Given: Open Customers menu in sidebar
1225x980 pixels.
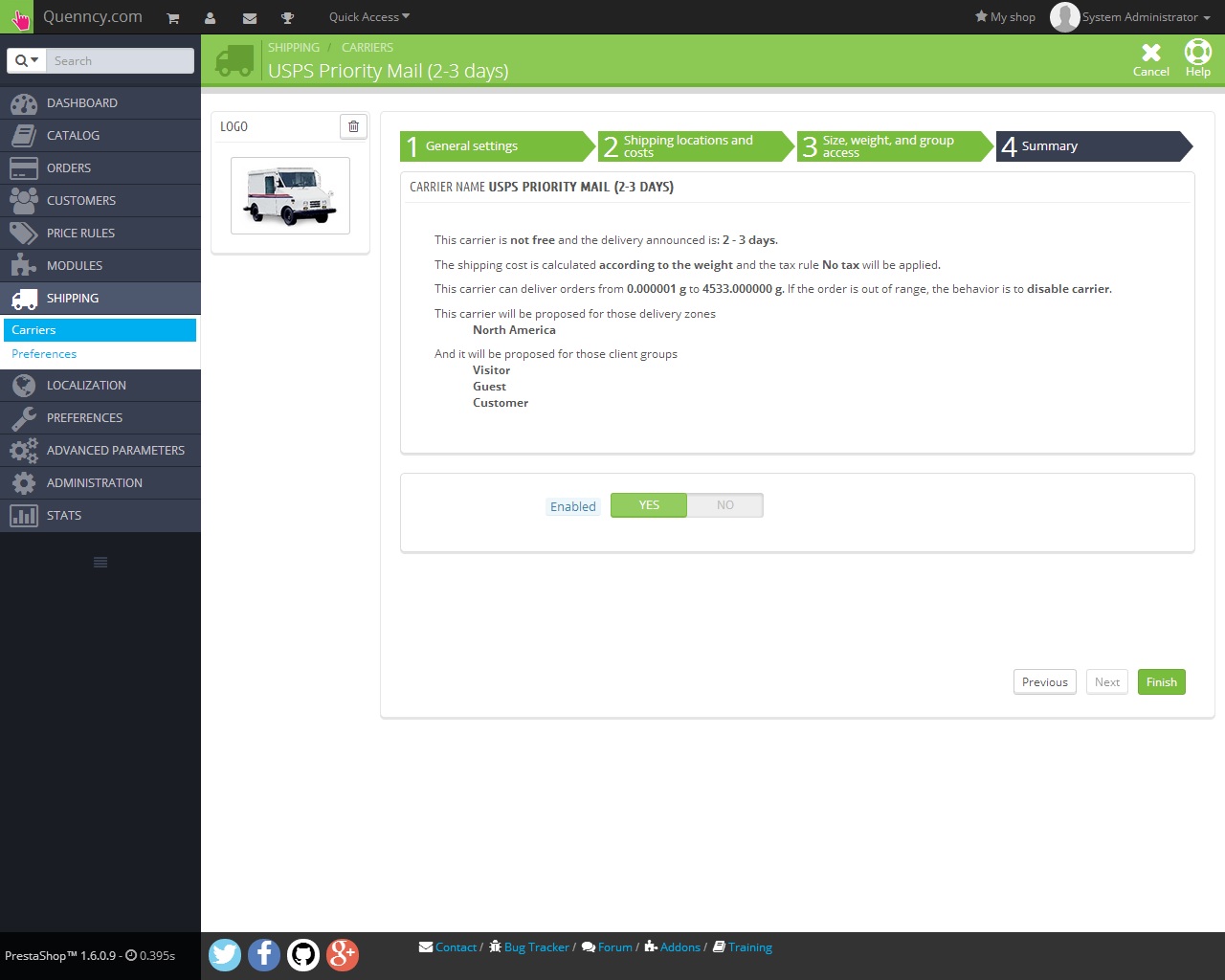Looking at the screenshot, I should tap(100, 201).
